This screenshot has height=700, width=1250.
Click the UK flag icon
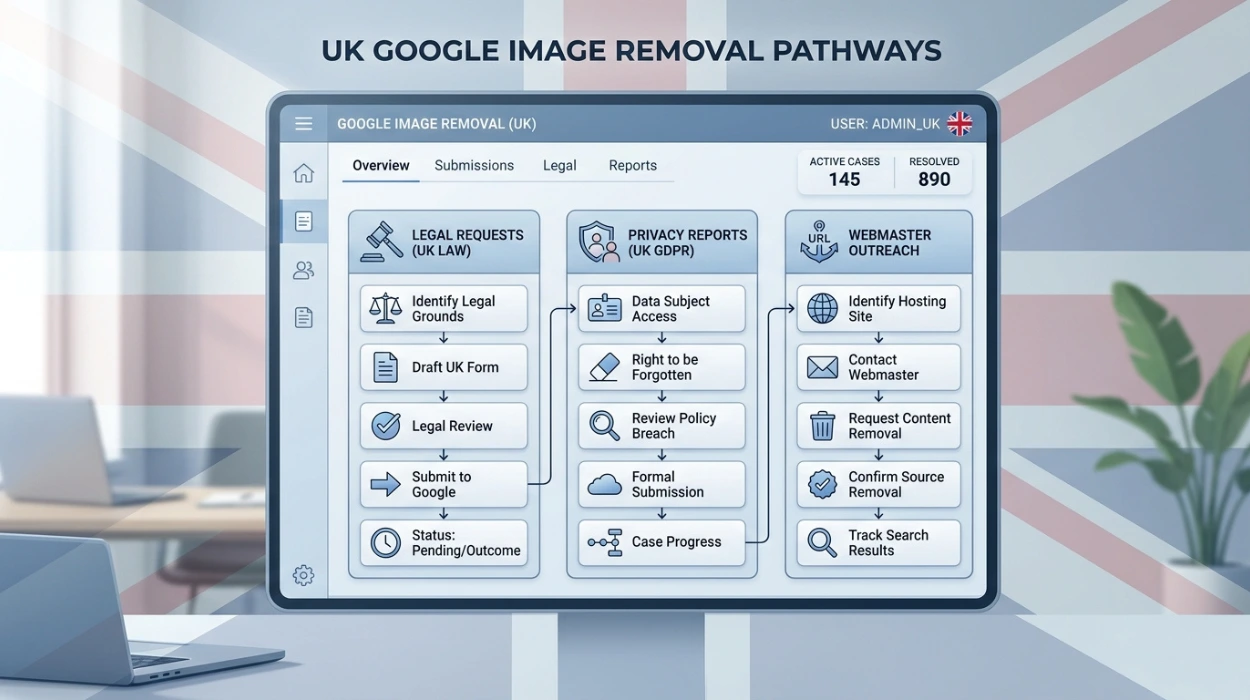960,124
